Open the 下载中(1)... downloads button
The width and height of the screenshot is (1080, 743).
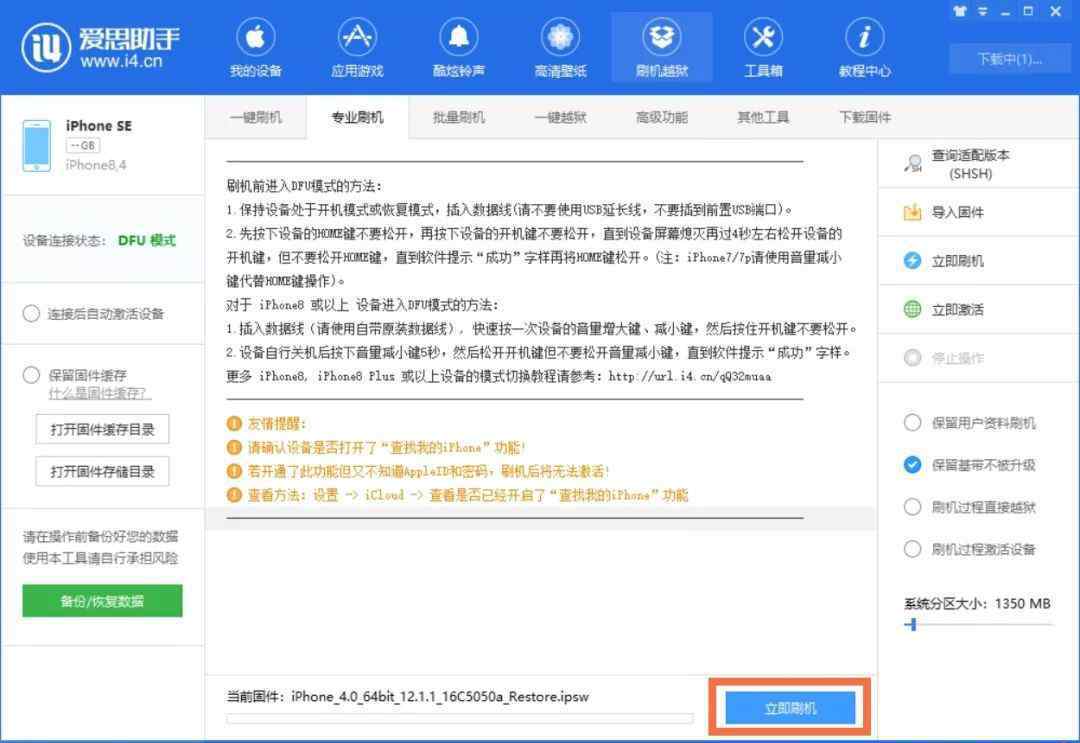click(x=1009, y=59)
